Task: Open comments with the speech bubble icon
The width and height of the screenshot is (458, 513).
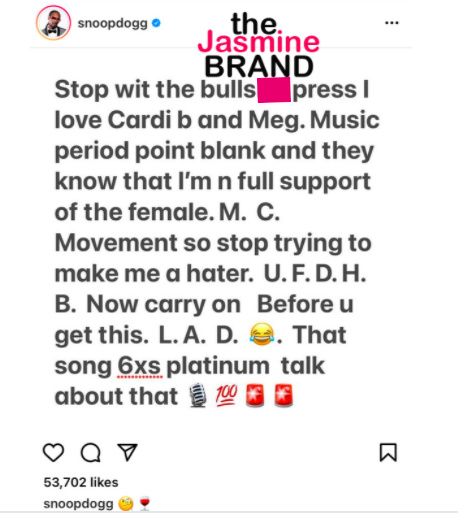Action: click(91, 453)
